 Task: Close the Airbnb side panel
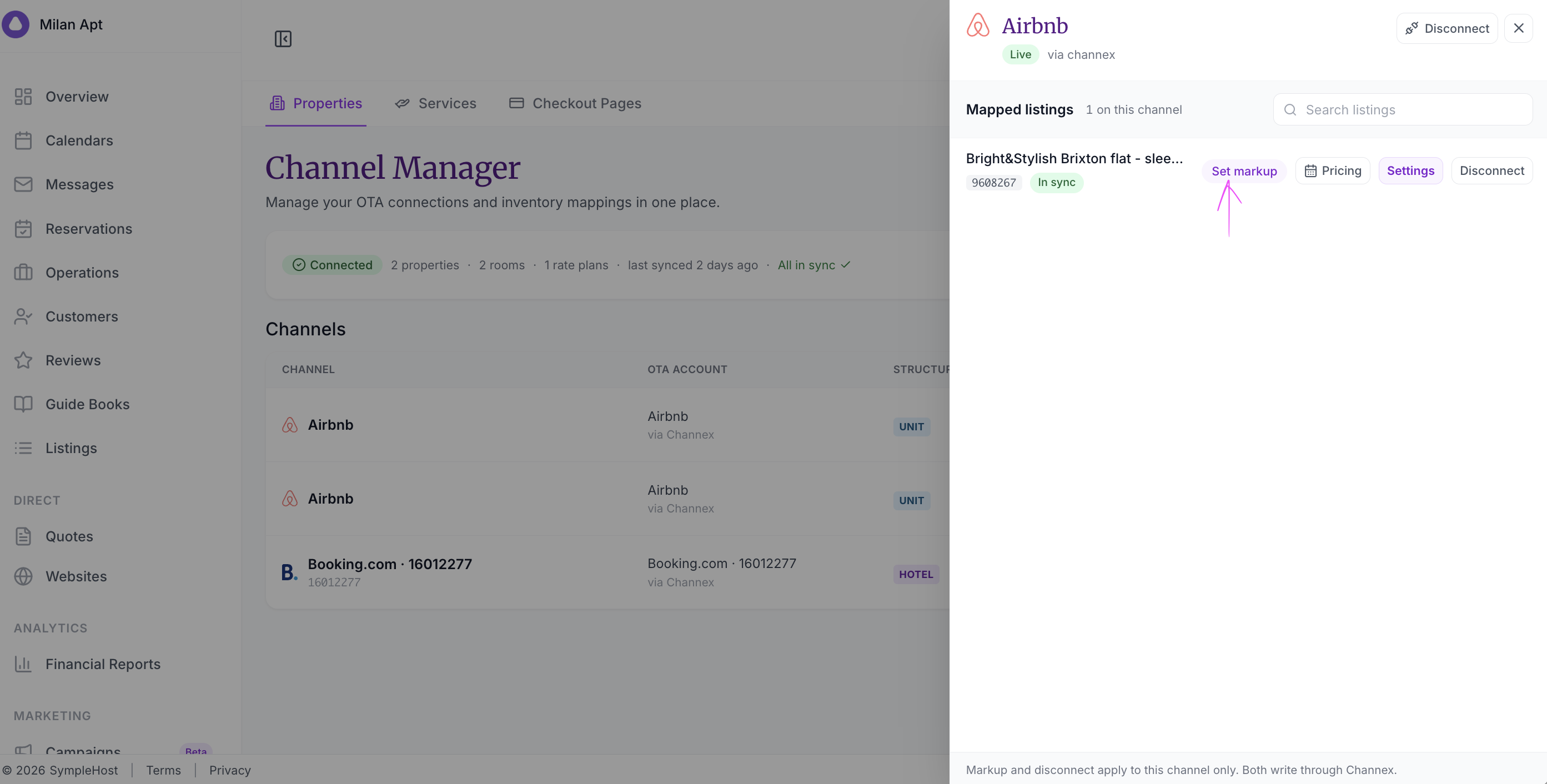[x=1518, y=28]
